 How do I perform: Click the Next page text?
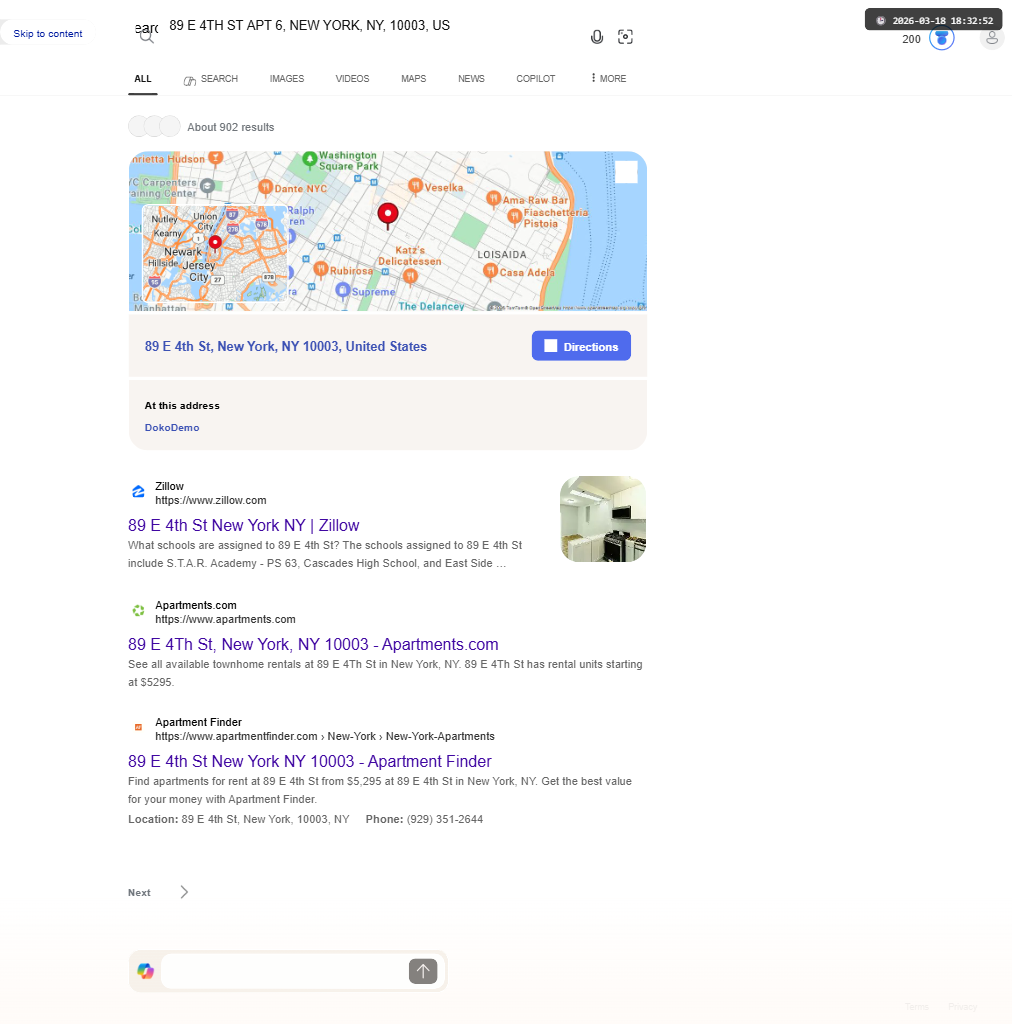pos(139,892)
